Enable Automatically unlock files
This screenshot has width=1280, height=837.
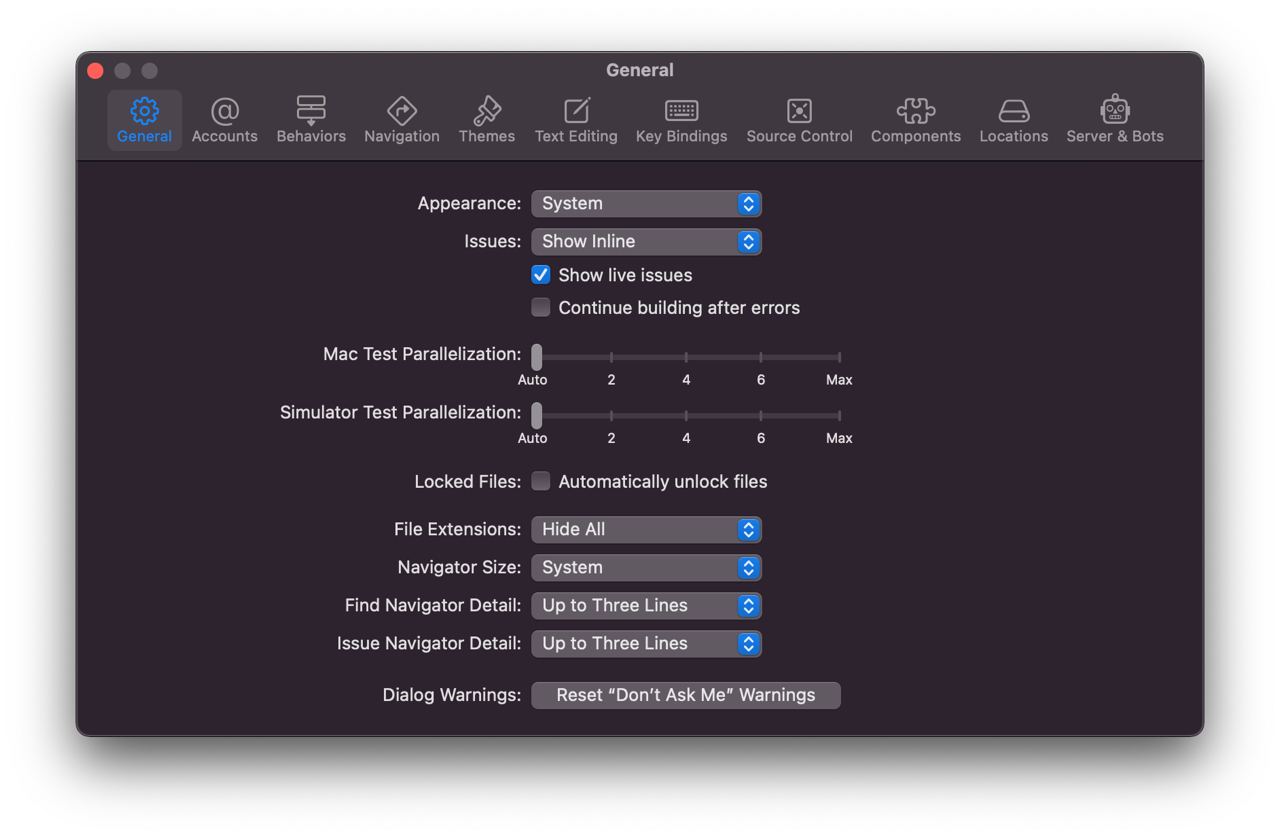541,481
